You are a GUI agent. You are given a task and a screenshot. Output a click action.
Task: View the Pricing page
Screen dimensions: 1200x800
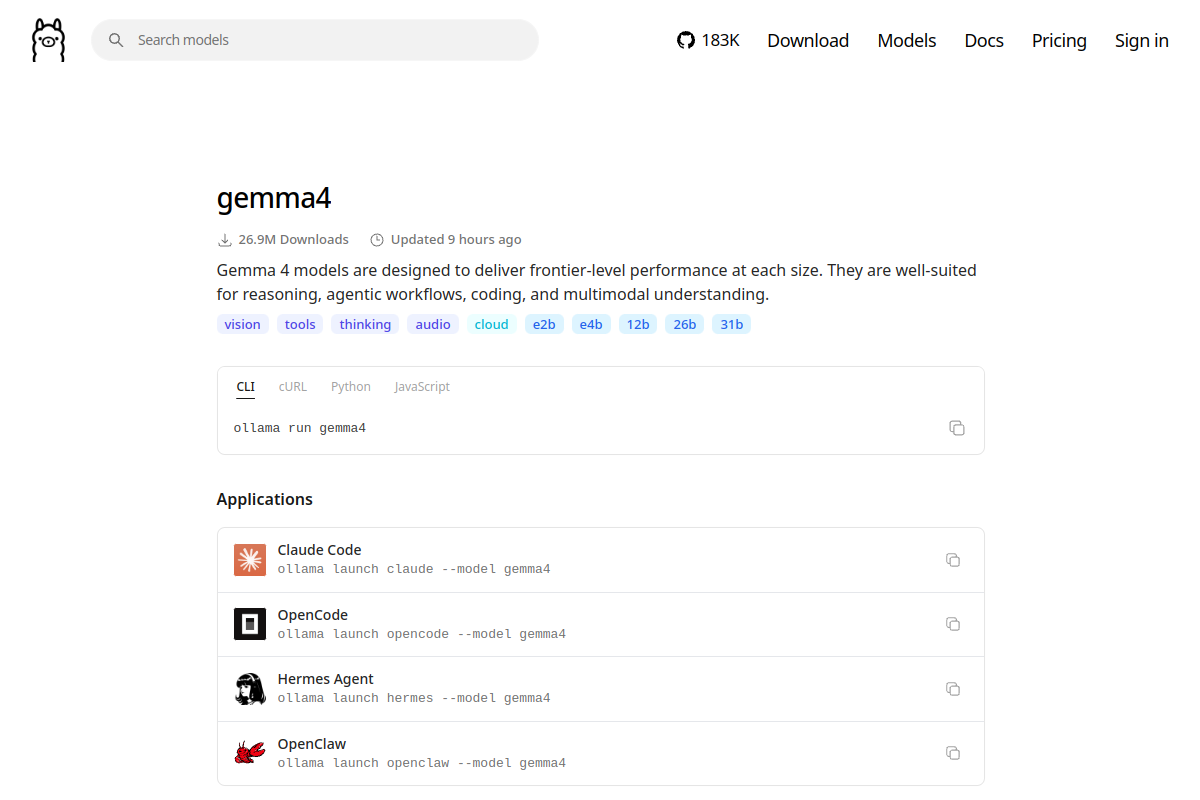coord(1059,40)
